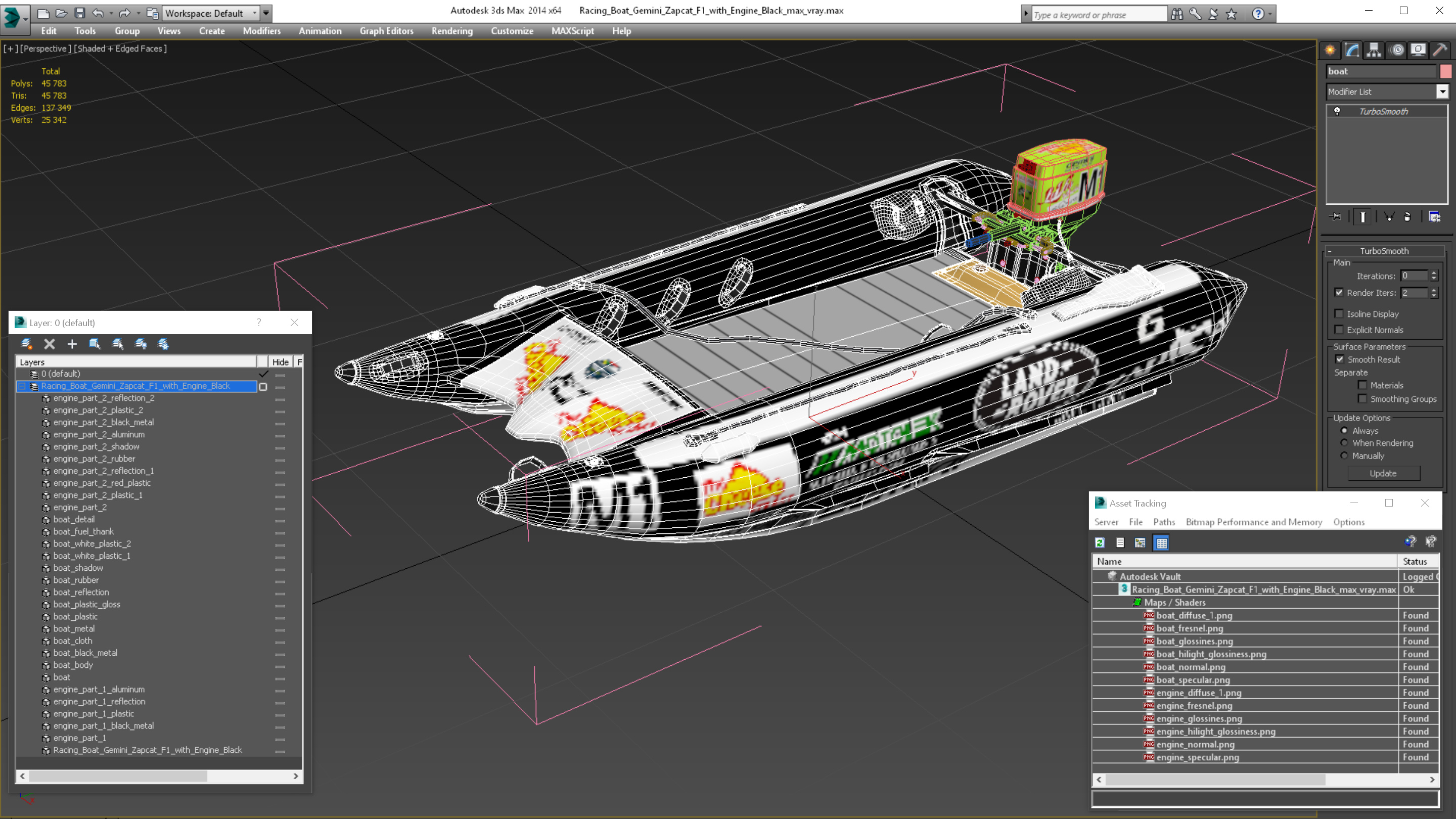
Task: Open the Redo history dropdown arrow
Action: point(138,13)
